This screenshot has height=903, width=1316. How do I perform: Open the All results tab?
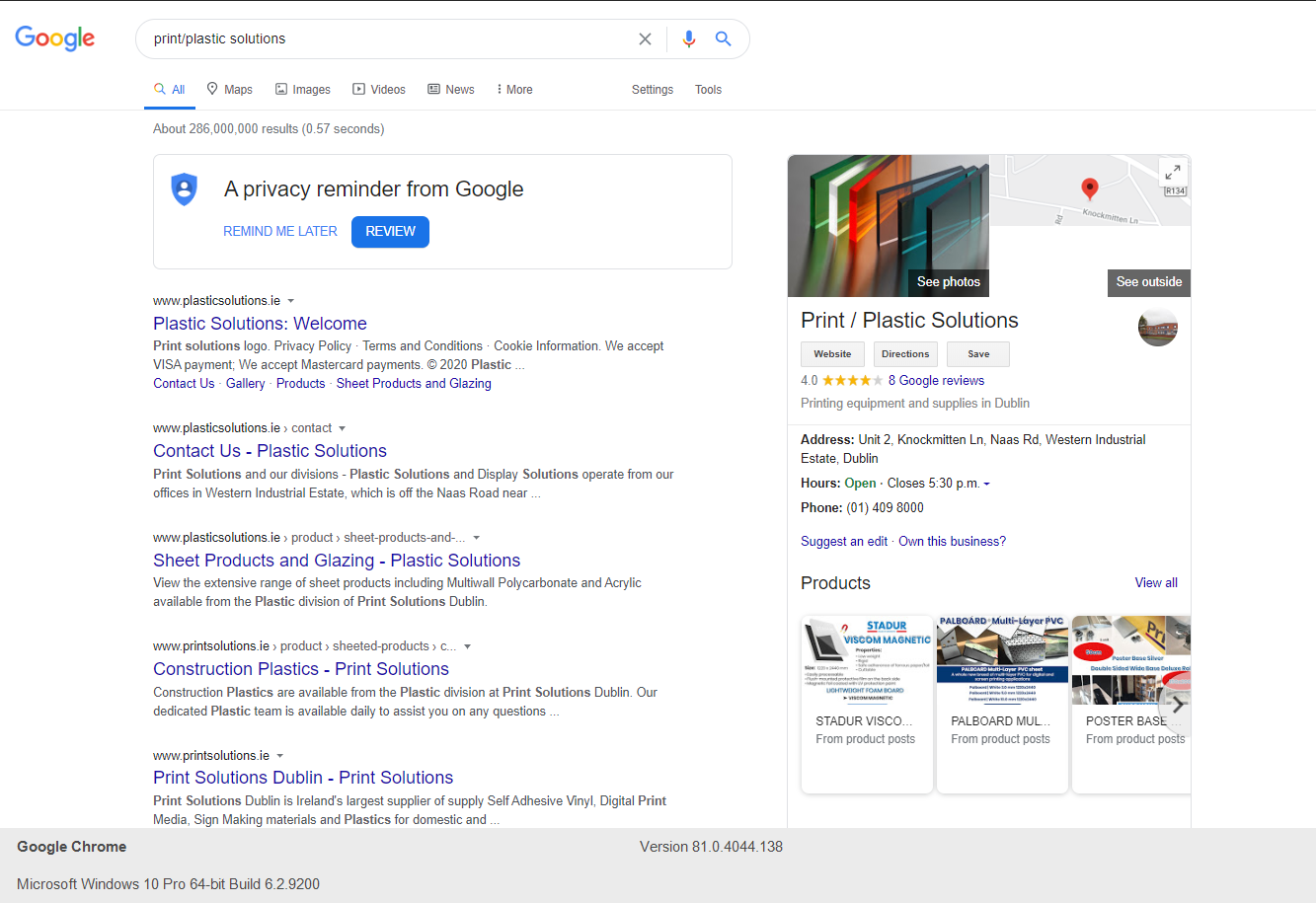pyautogui.click(x=170, y=89)
